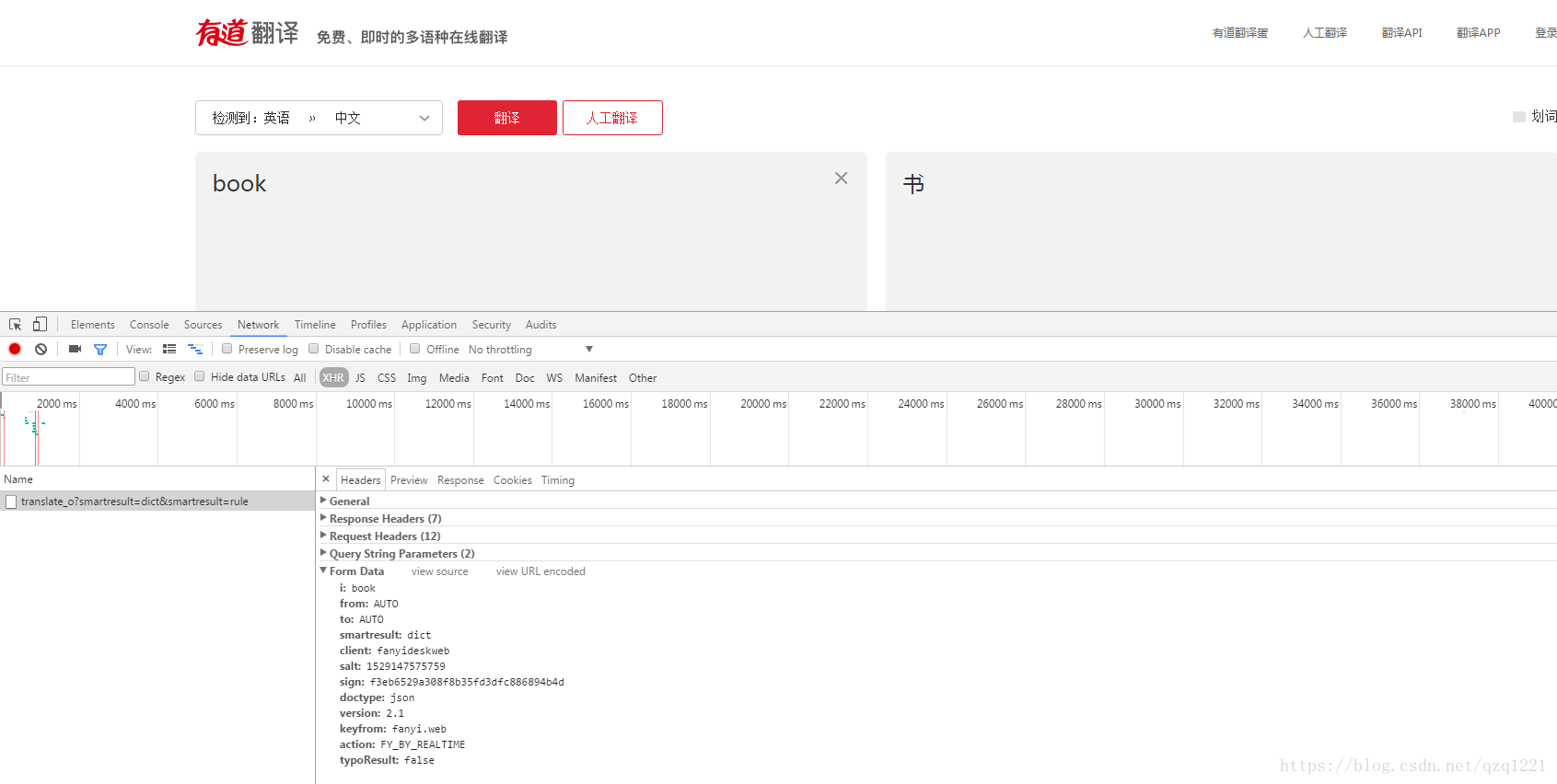Open the Elements panel tab
Screen dimensions: 1557x784
pos(93,325)
